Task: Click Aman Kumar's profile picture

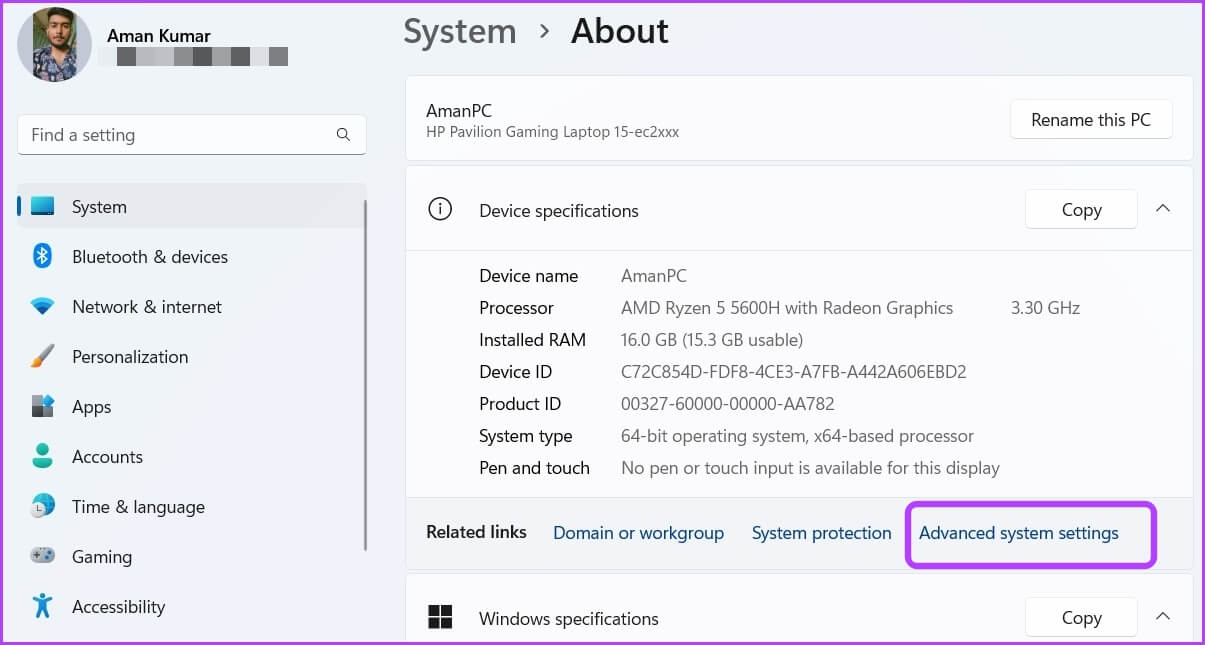Action: pos(55,45)
